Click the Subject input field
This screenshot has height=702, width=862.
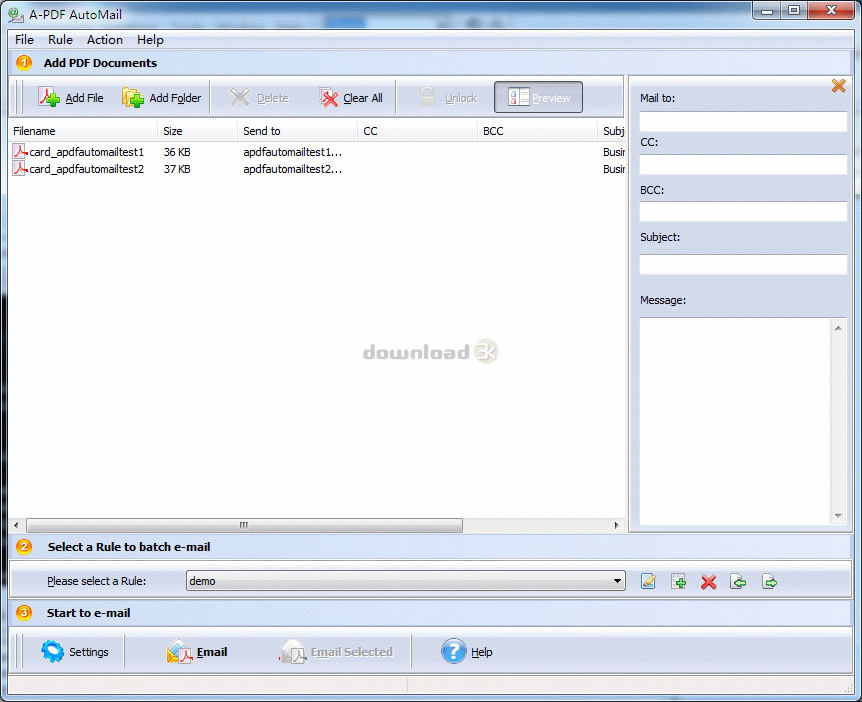743,264
